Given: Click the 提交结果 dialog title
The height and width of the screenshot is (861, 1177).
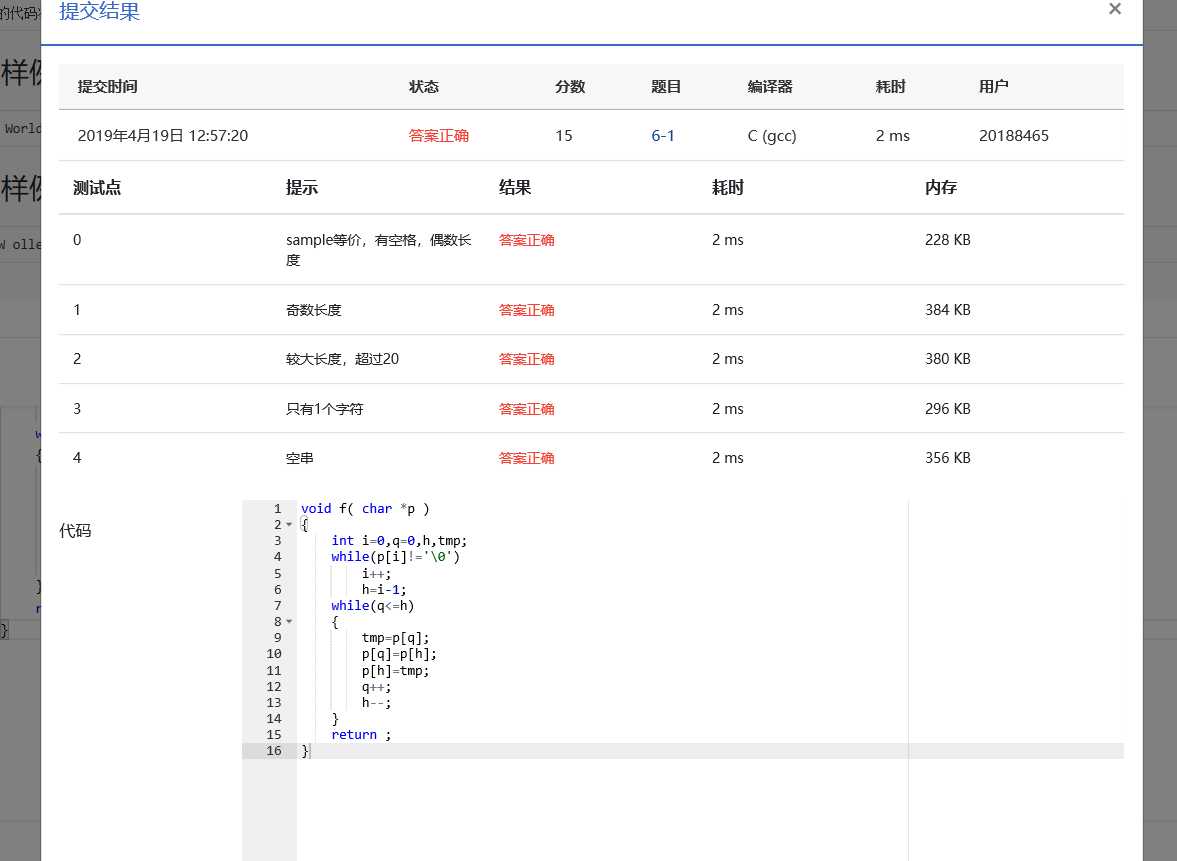Looking at the screenshot, I should (x=99, y=11).
